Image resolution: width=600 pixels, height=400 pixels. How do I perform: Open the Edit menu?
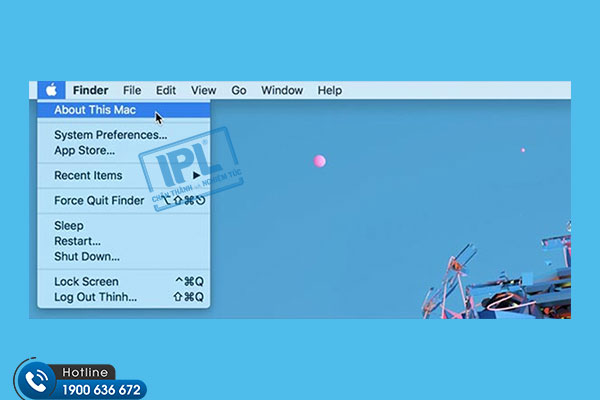coord(166,90)
